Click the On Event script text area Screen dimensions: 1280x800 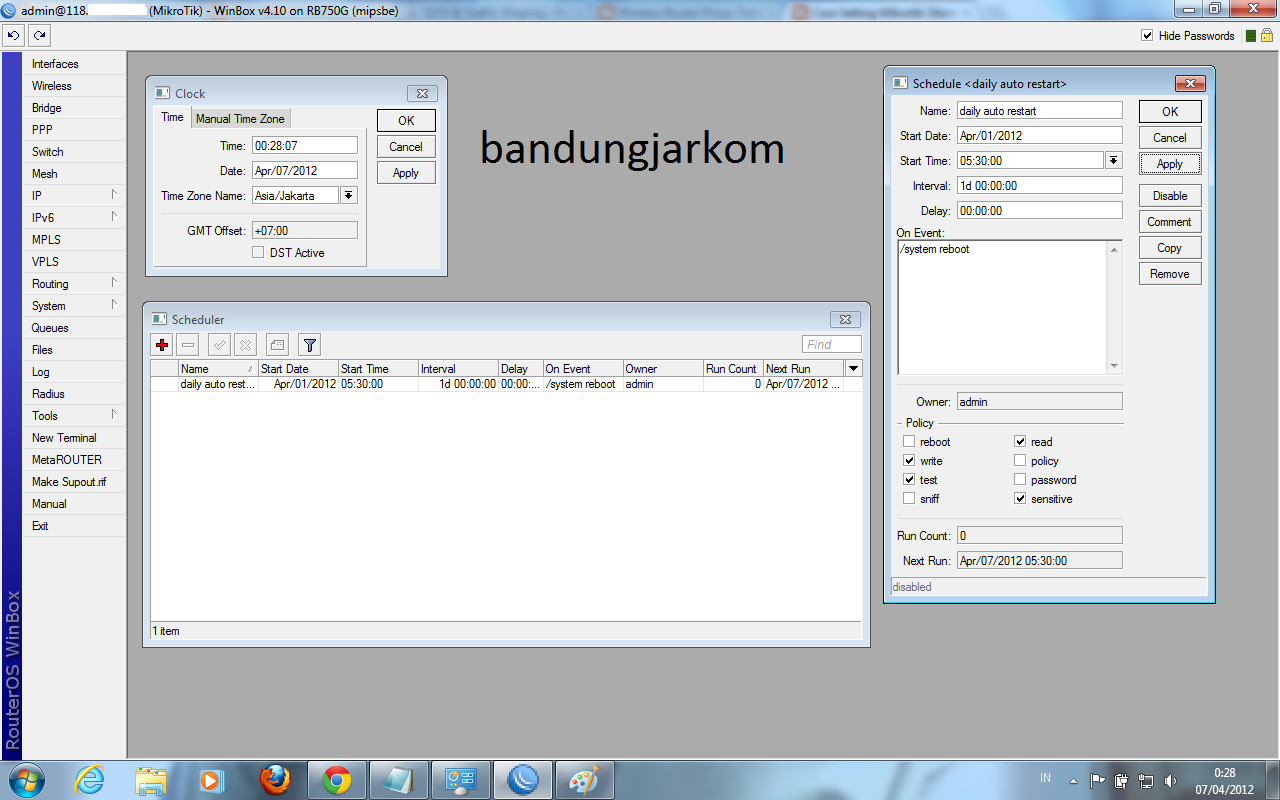pyautogui.click(x=1003, y=308)
